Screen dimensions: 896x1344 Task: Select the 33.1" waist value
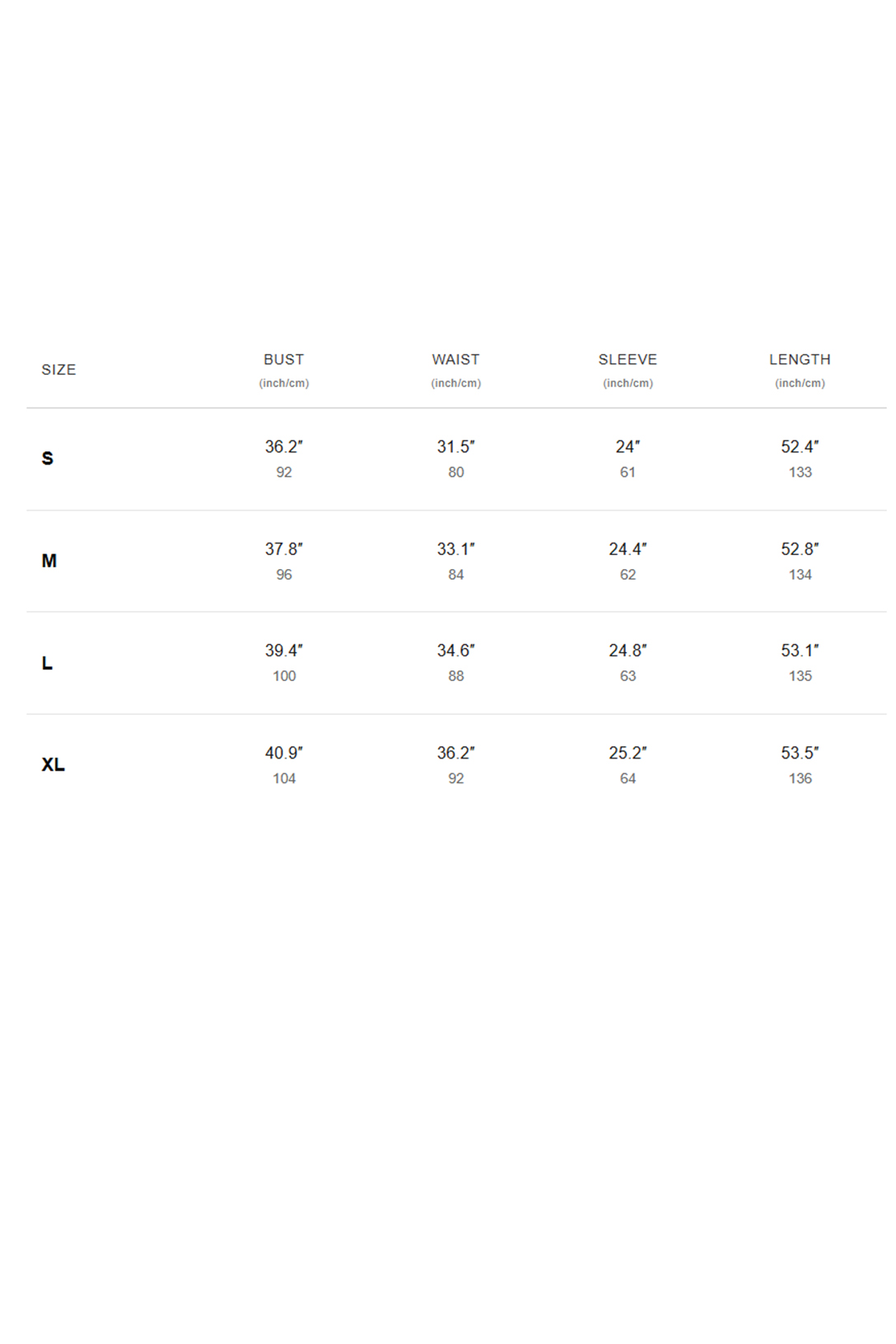[455, 548]
